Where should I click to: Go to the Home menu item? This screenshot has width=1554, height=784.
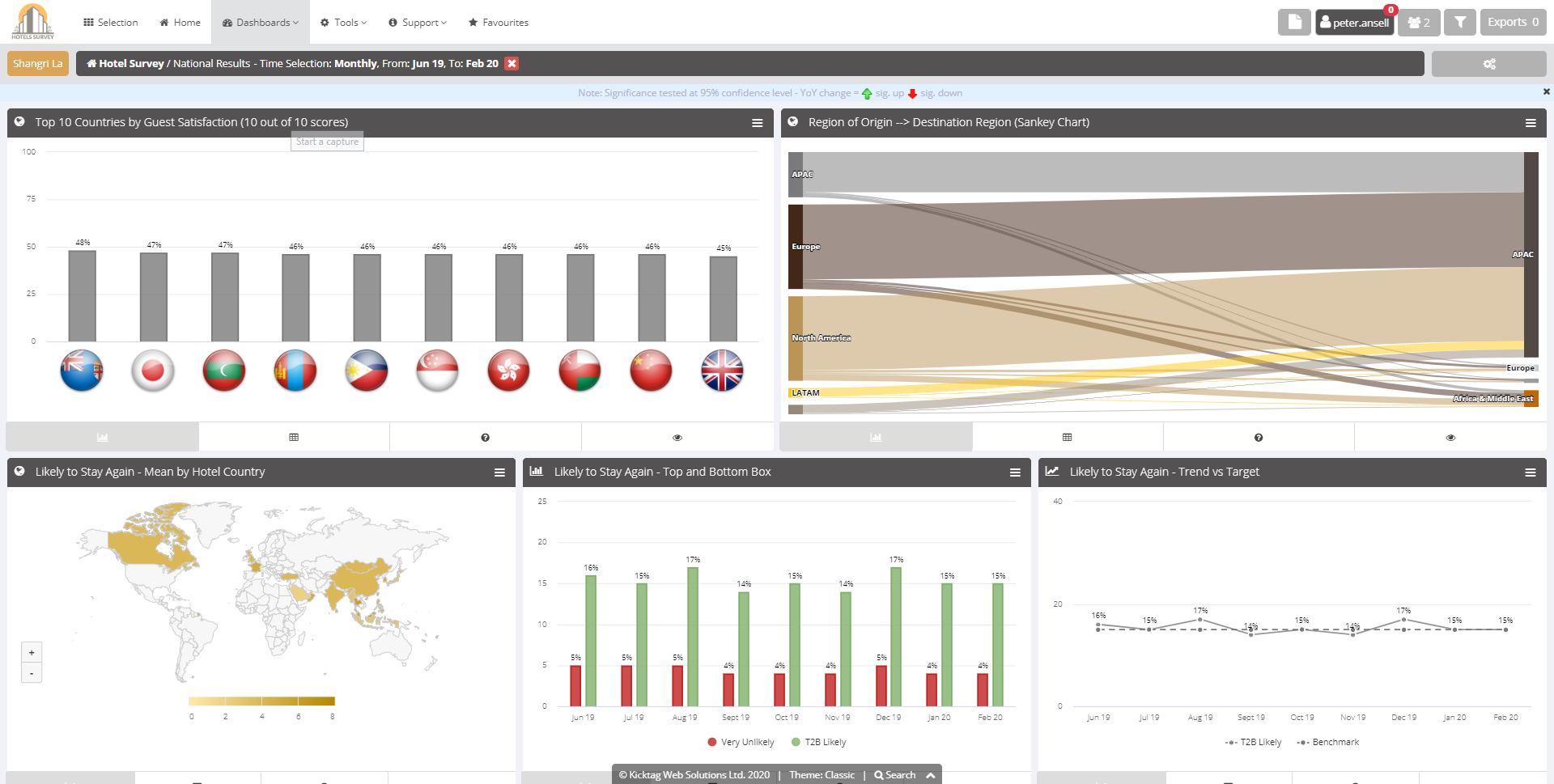(x=180, y=23)
